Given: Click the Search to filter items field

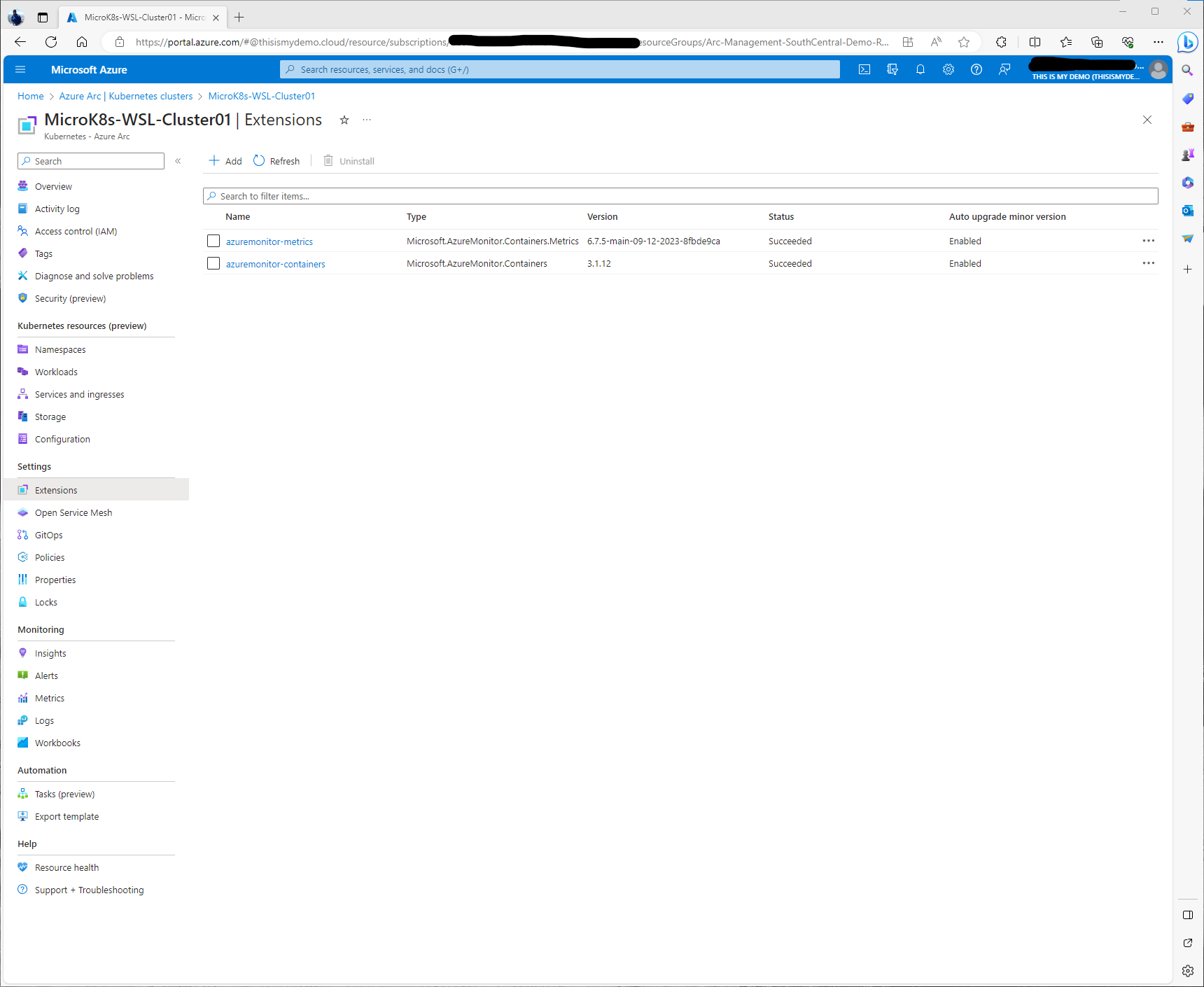Looking at the screenshot, I should coord(680,196).
